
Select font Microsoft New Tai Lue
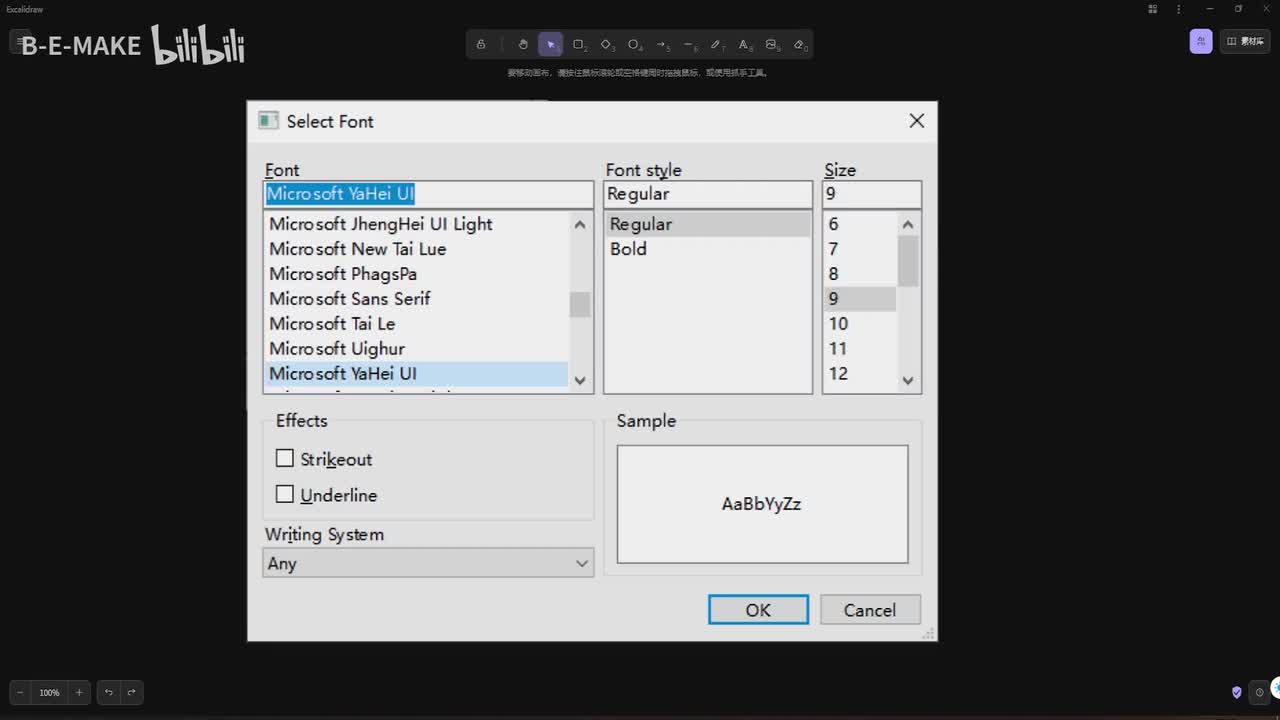pos(417,249)
